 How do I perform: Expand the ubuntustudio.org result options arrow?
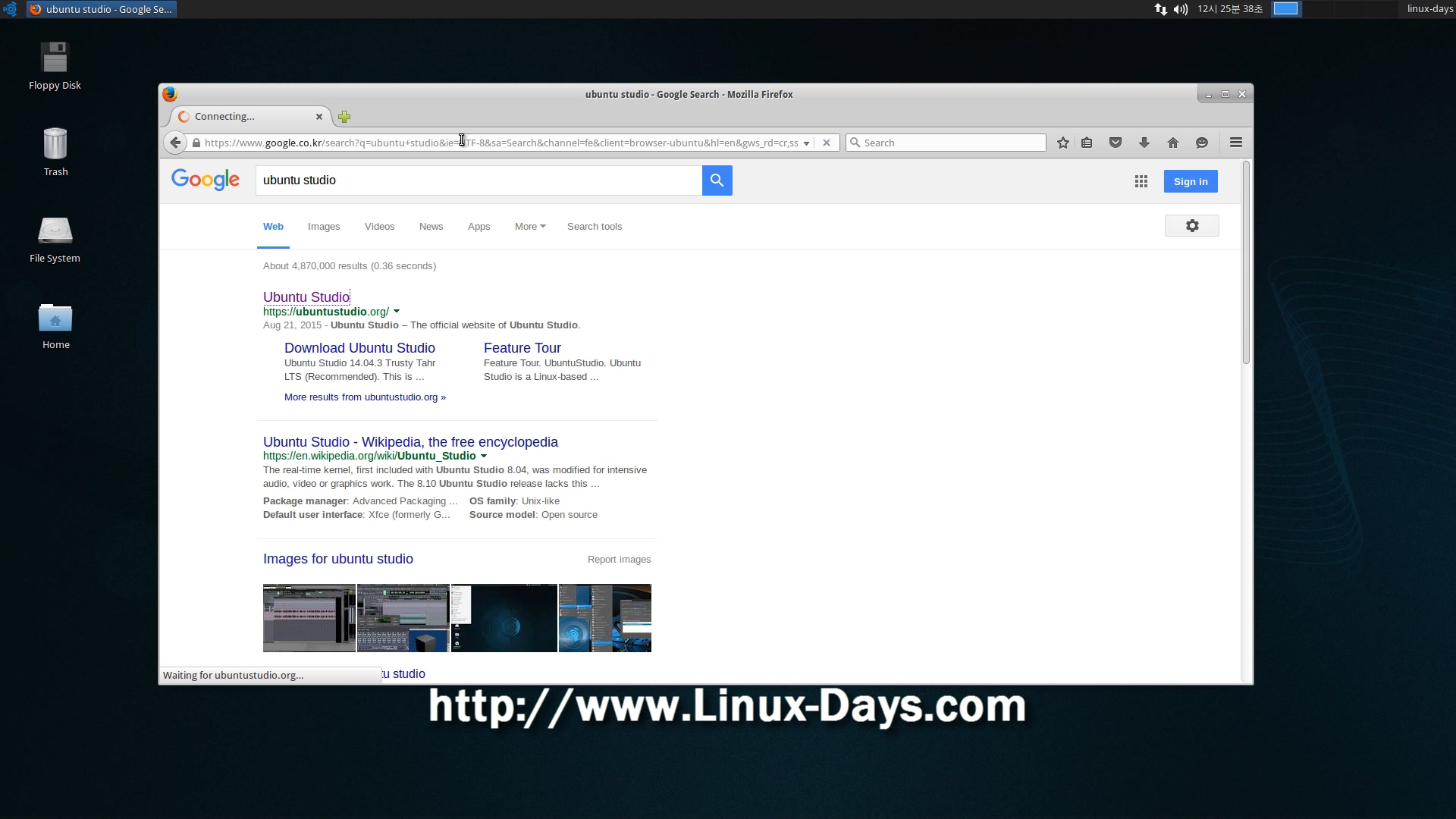[397, 312]
